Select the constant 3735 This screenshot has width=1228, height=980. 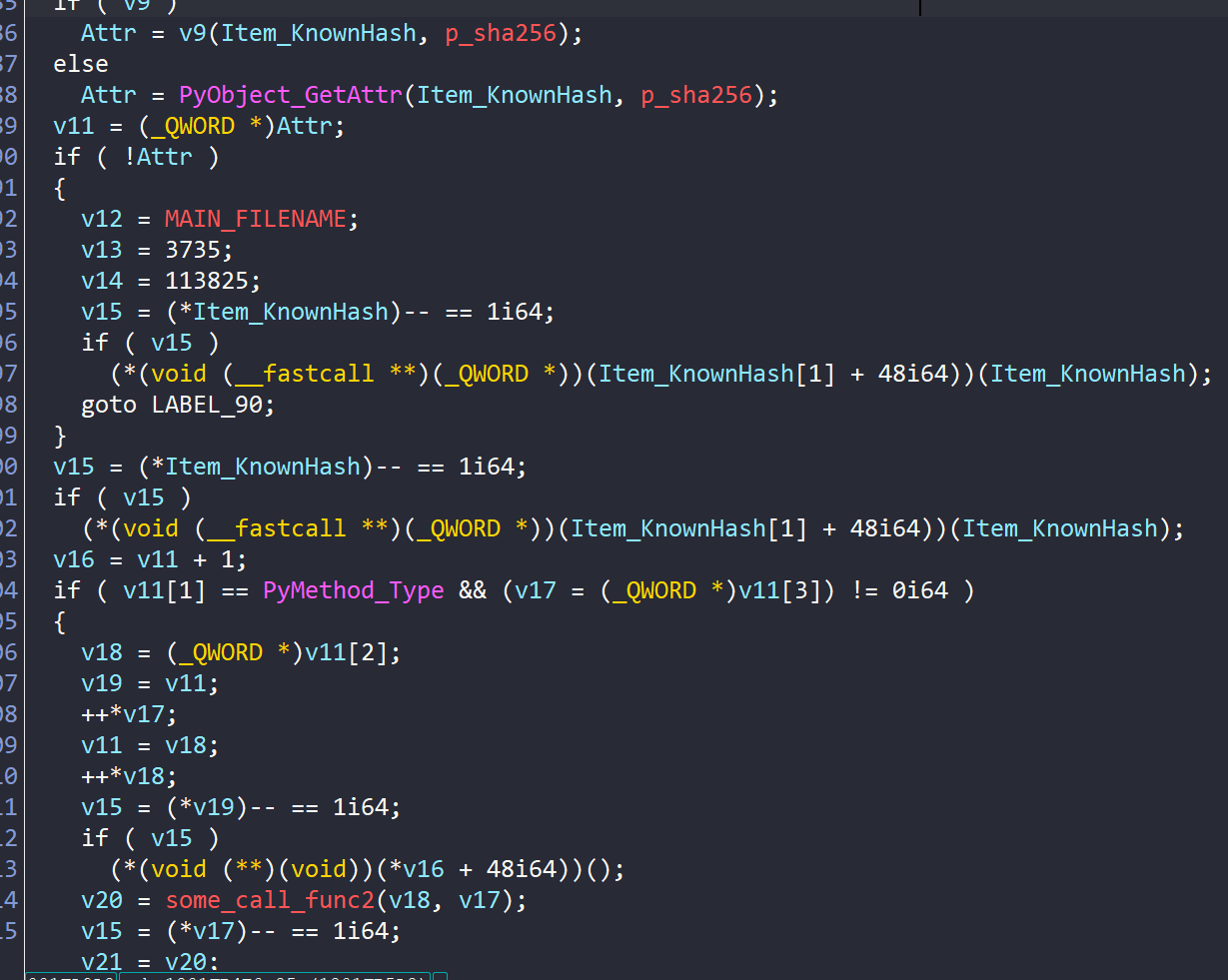tap(199, 250)
